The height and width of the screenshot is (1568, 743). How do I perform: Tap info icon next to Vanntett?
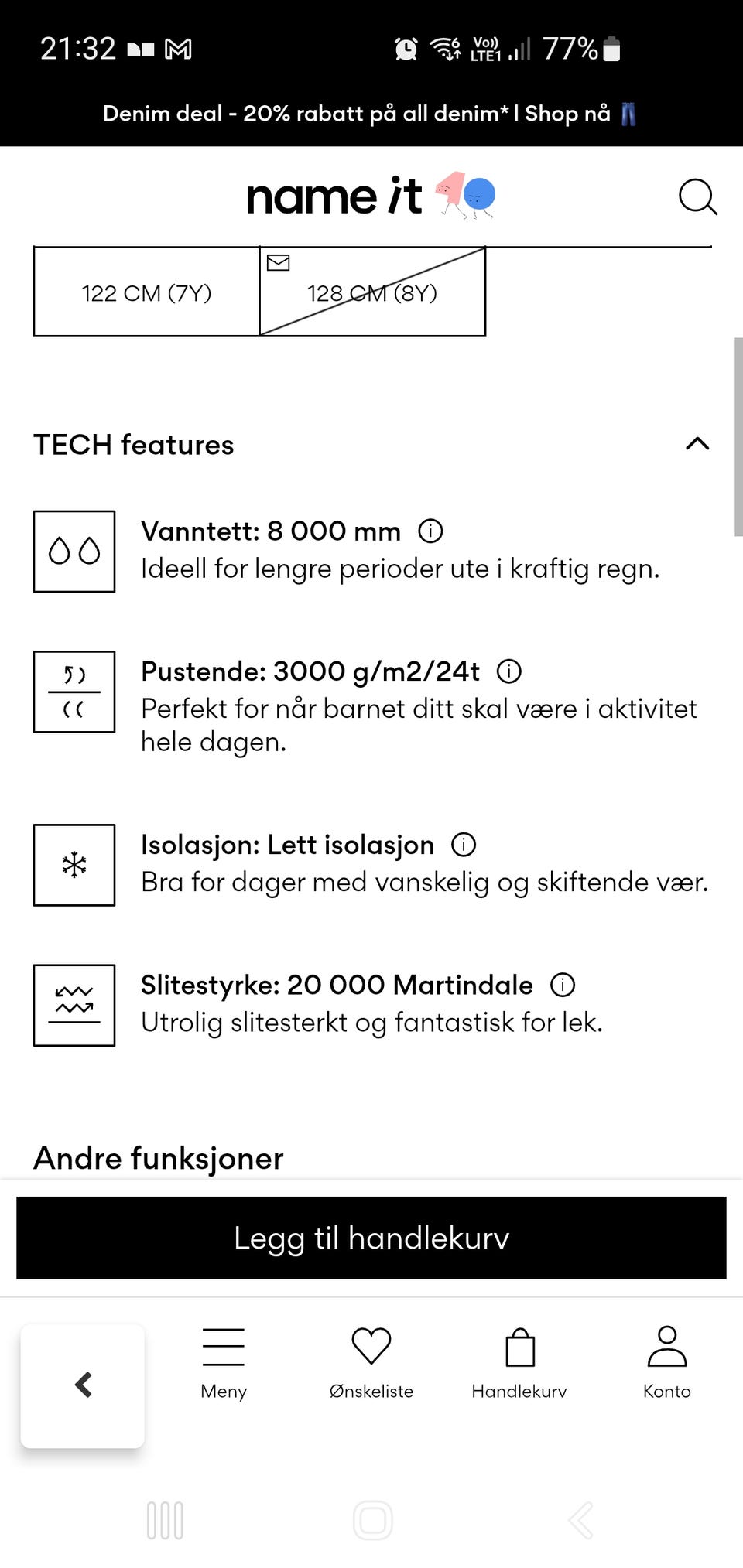(430, 531)
